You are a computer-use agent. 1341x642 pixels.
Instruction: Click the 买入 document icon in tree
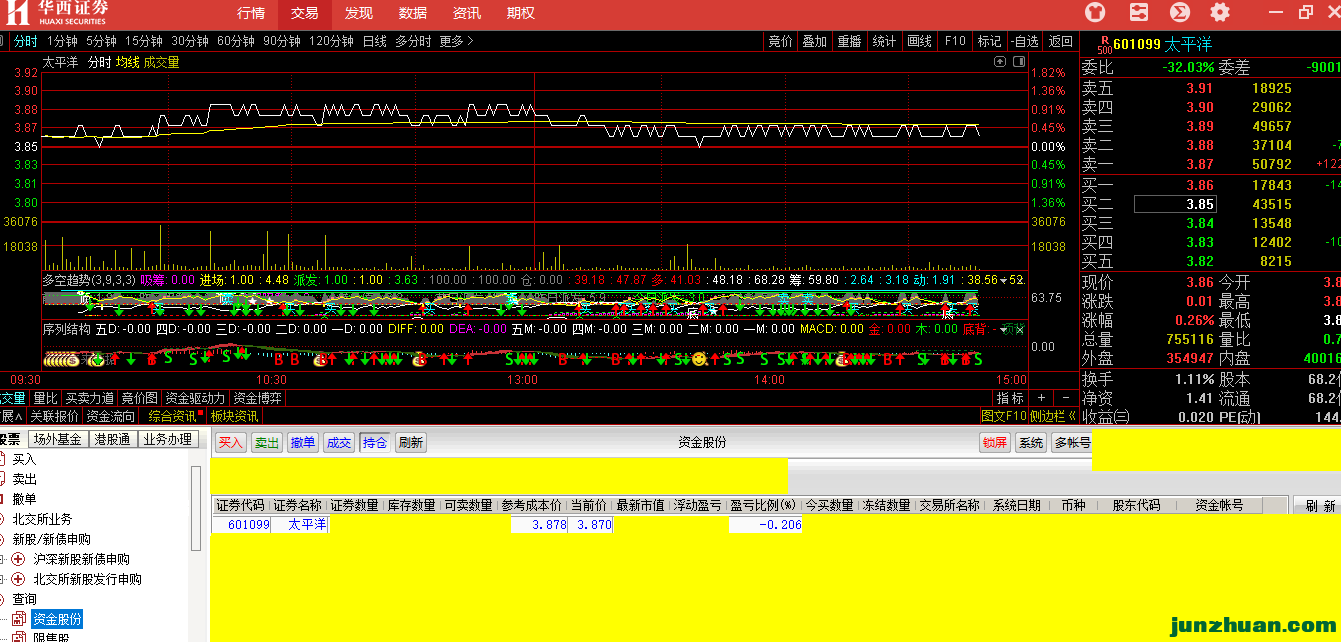point(4,459)
